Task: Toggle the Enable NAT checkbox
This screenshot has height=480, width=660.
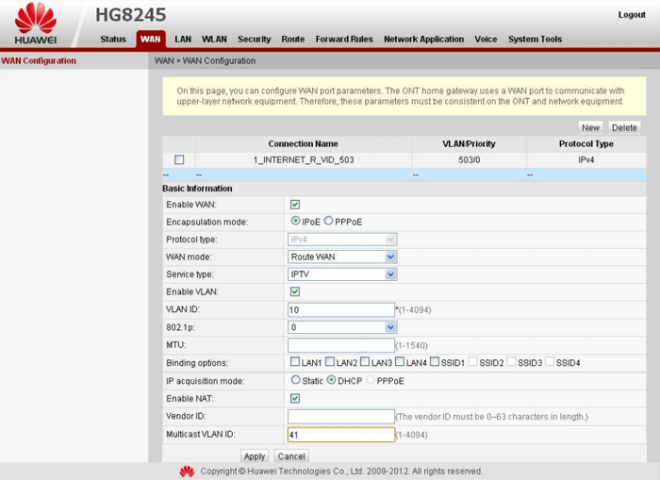Action: point(295,398)
